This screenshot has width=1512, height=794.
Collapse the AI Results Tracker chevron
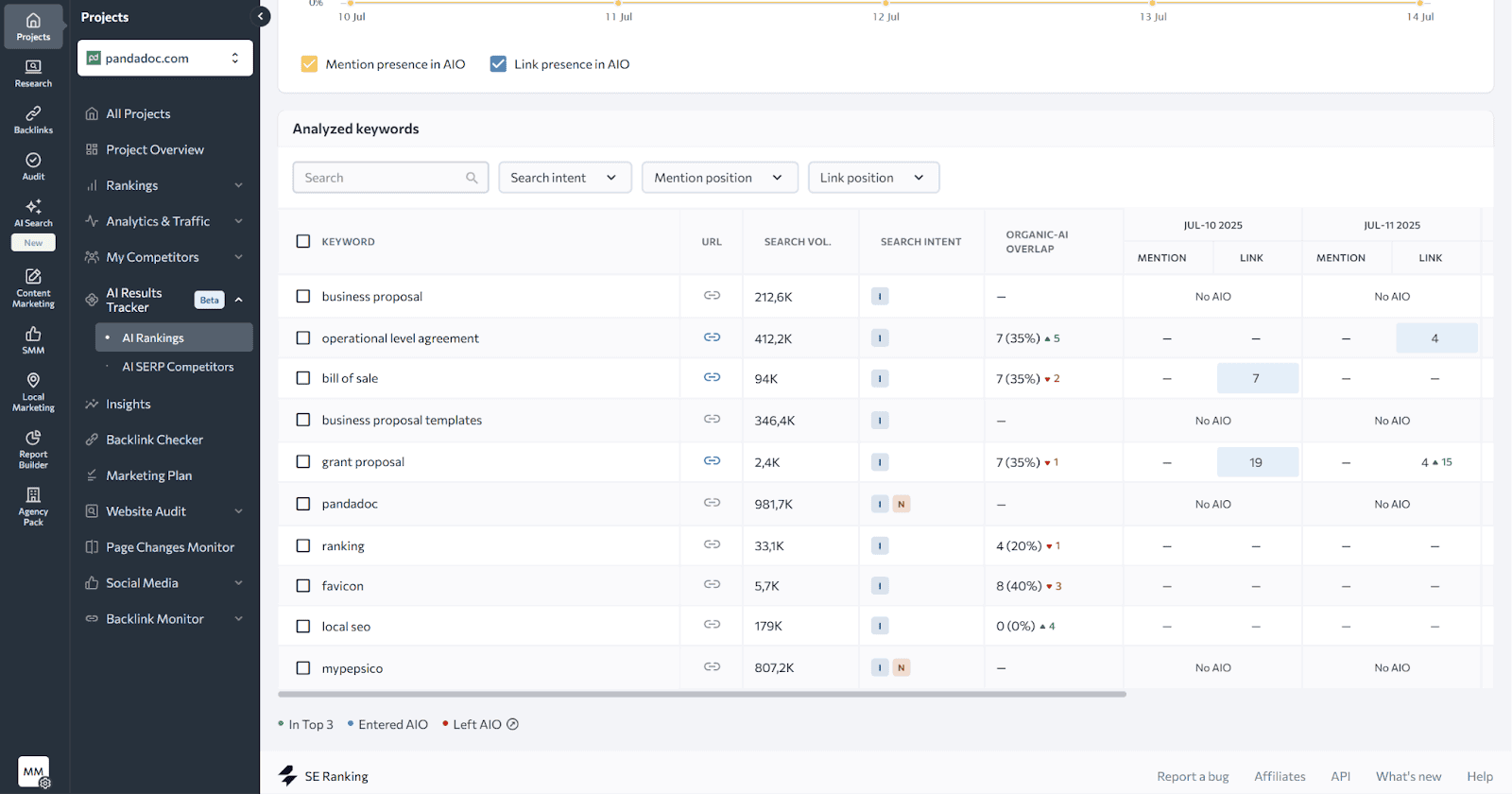[238, 300]
